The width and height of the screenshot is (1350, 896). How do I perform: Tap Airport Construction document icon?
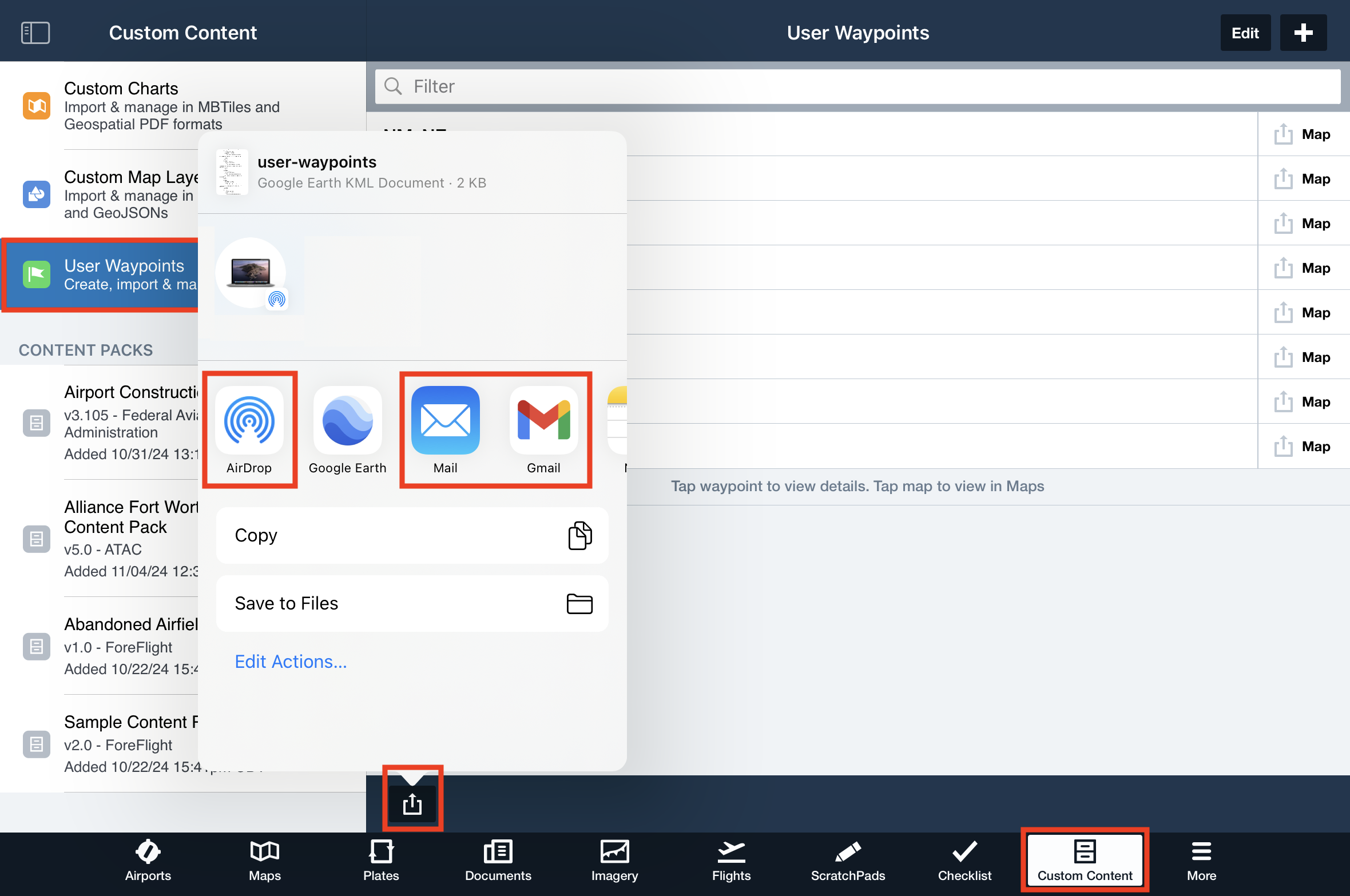pyautogui.click(x=37, y=423)
